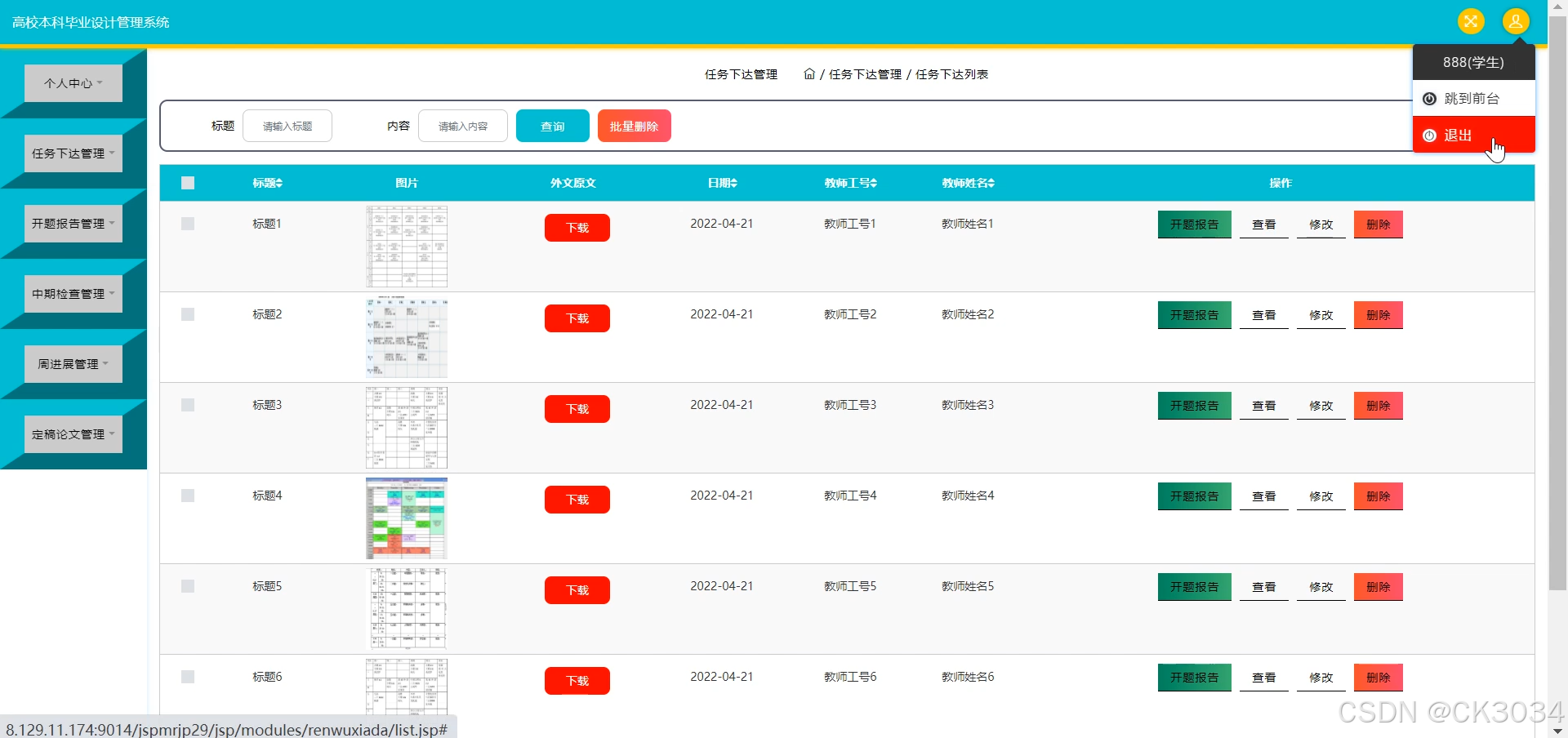Image resolution: width=1568 pixels, height=738 pixels.
Task: Expand 开题报告管理 sidebar menu
Action: pyautogui.click(x=73, y=224)
